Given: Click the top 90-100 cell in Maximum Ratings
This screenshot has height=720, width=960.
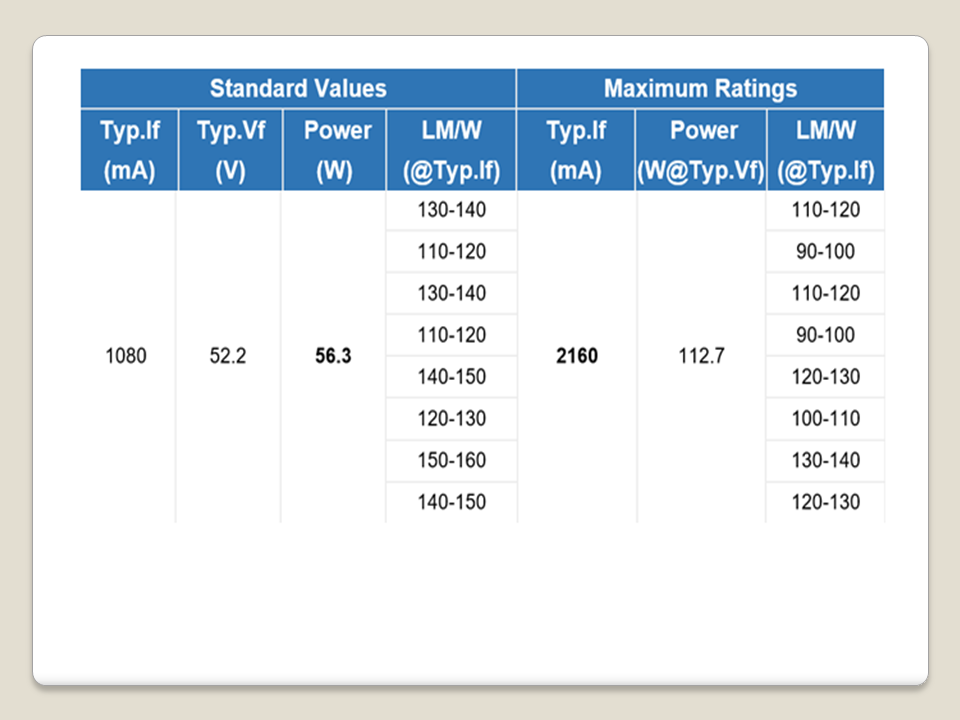Looking at the screenshot, I should tap(826, 252).
